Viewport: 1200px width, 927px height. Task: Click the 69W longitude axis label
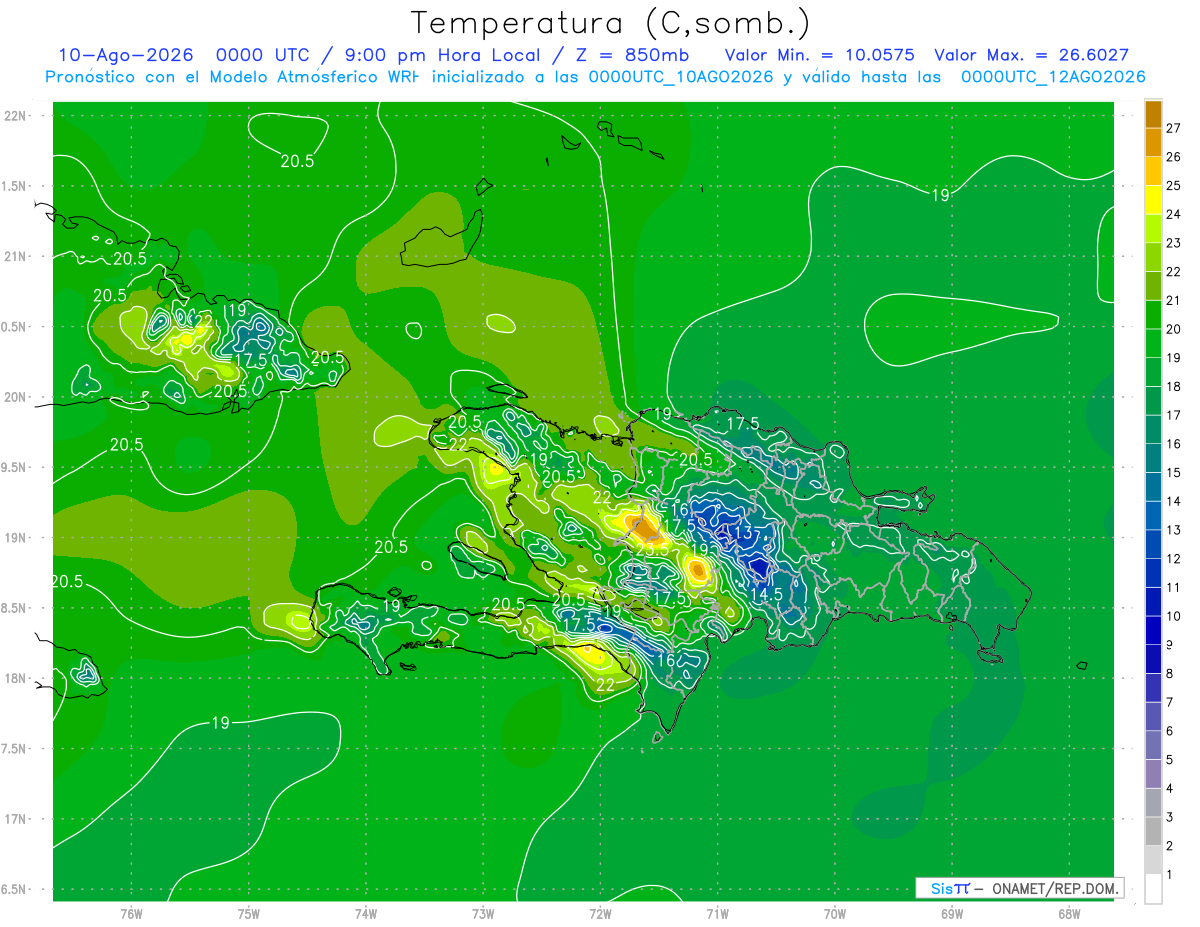pos(951,913)
